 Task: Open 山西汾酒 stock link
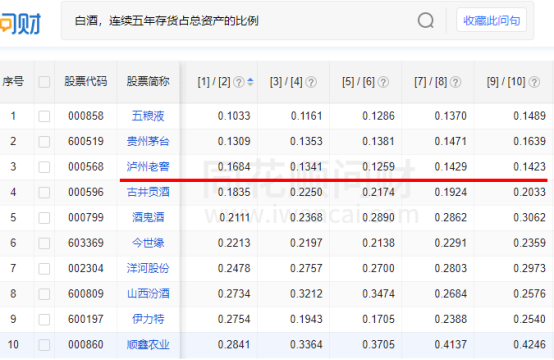point(148,294)
